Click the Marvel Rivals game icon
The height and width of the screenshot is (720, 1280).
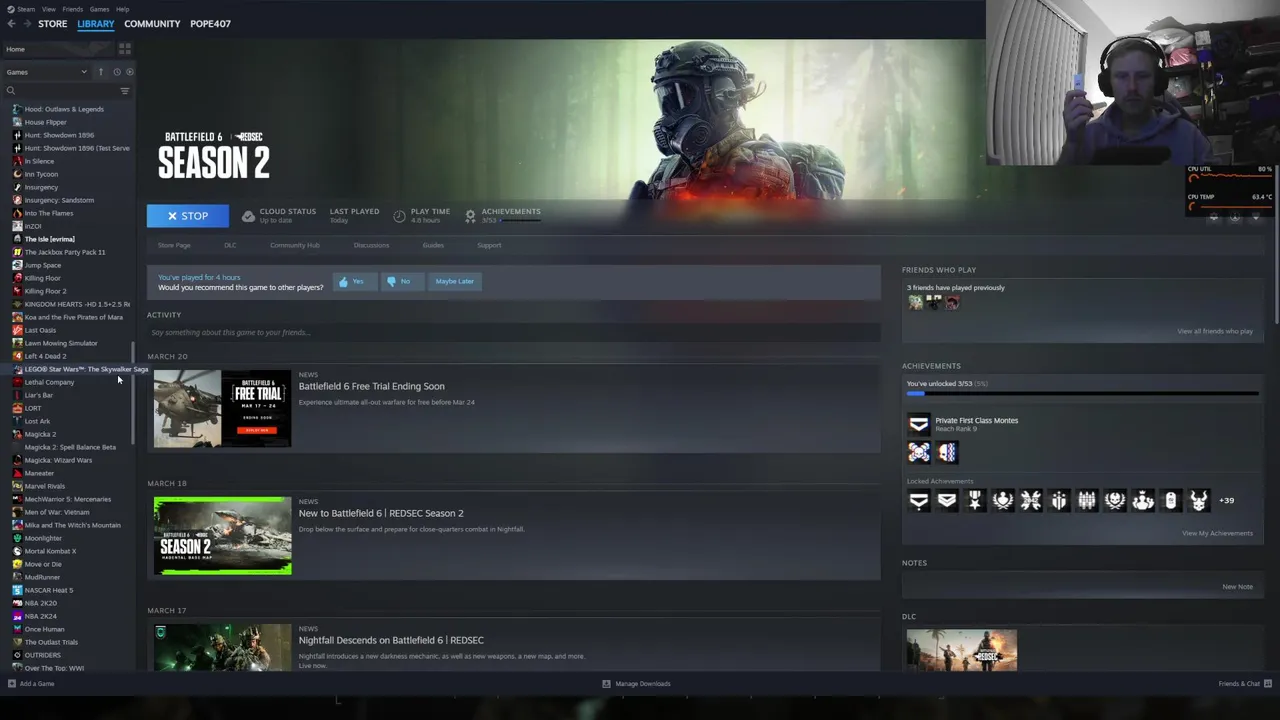click(17, 486)
